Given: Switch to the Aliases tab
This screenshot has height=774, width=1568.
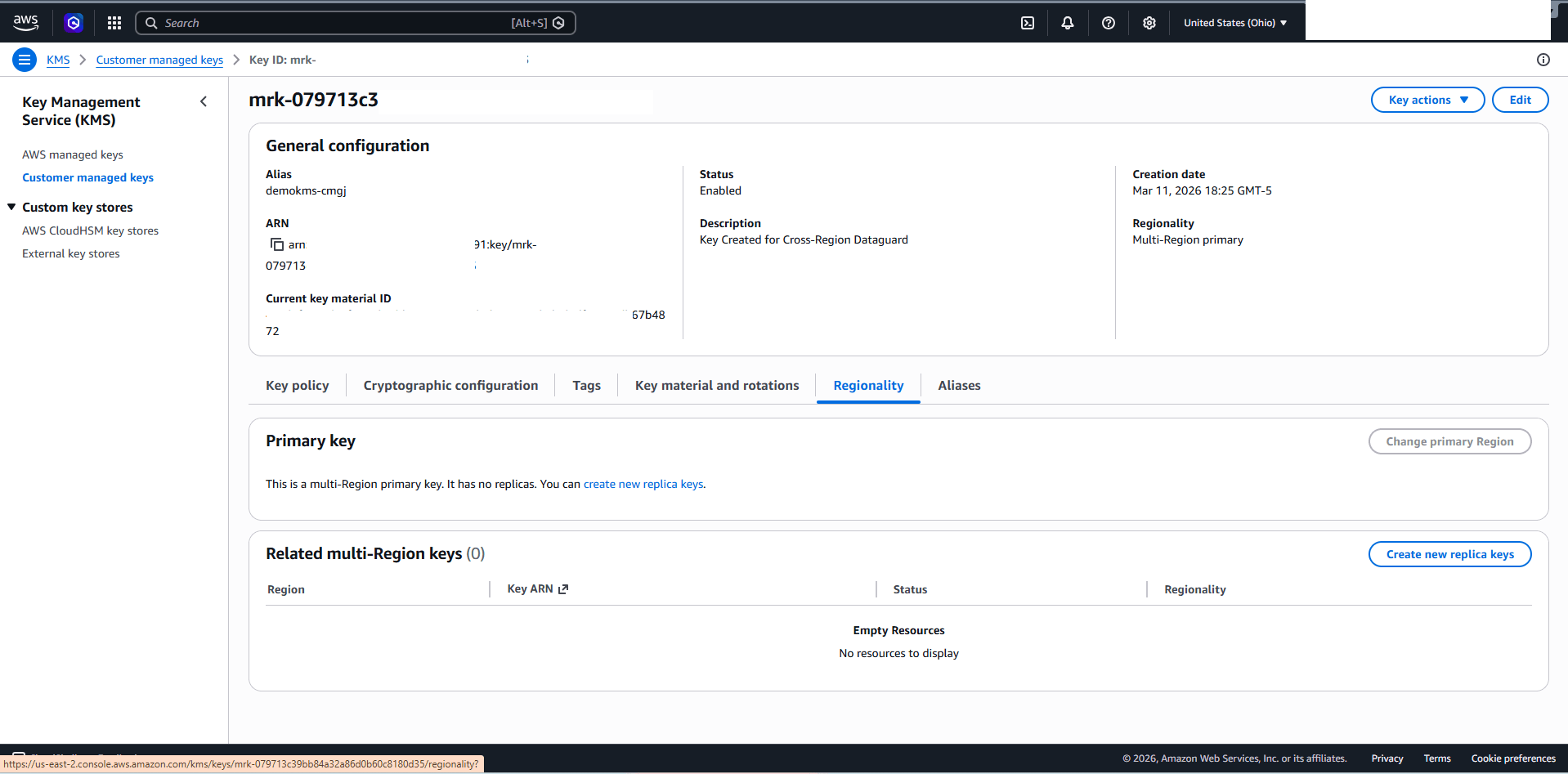Looking at the screenshot, I should (958, 385).
